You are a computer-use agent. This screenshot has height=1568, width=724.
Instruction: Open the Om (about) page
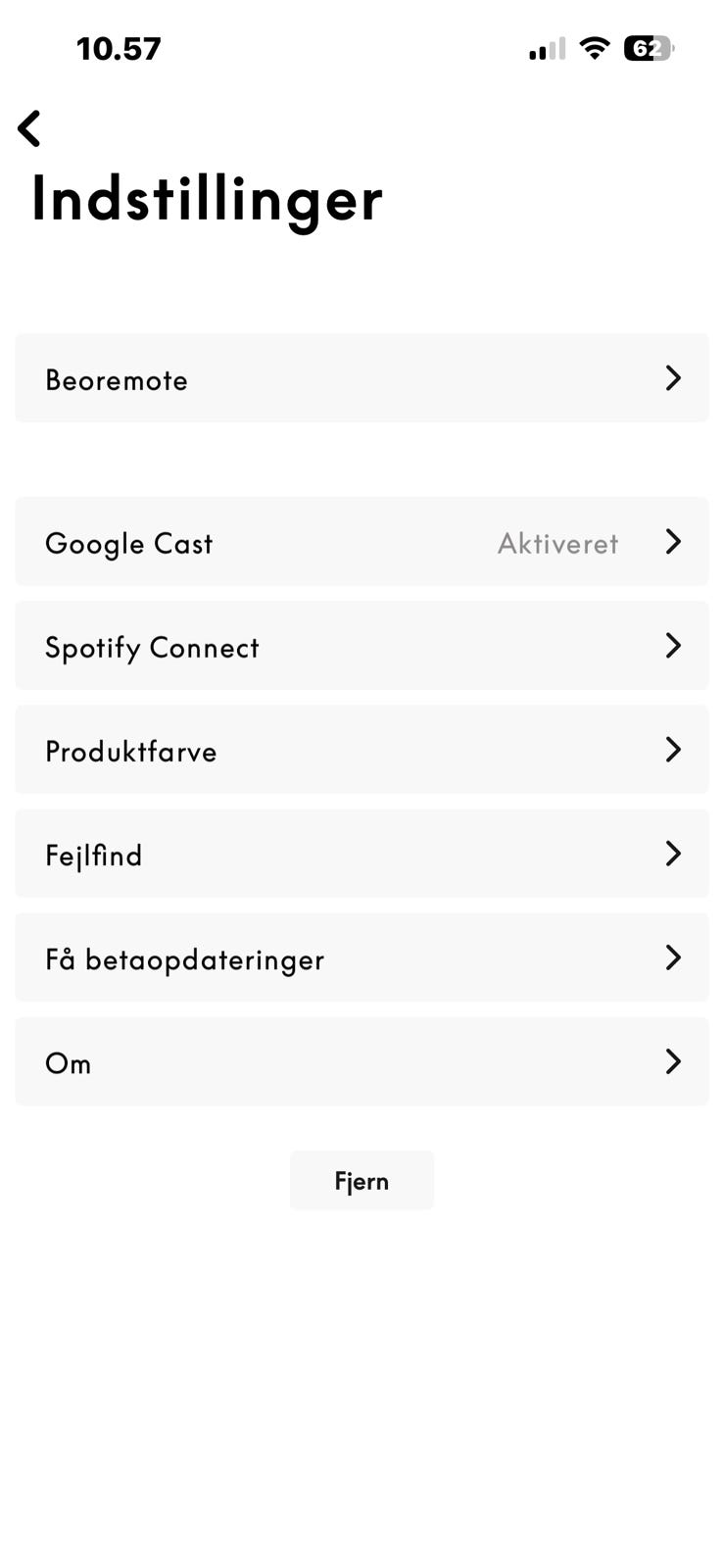tap(69, 1062)
